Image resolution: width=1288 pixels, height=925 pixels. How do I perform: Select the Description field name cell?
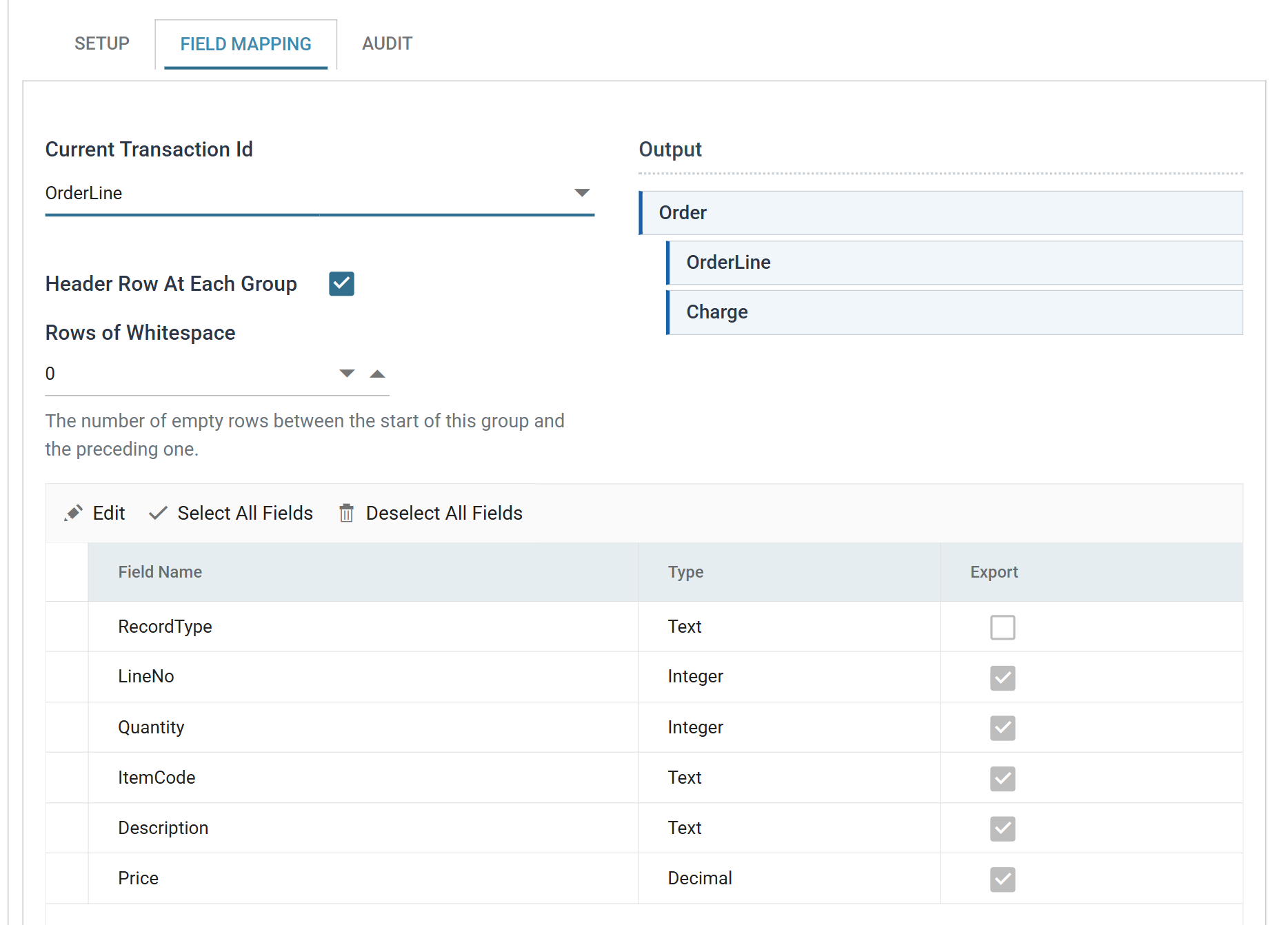(x=363, y=828)
